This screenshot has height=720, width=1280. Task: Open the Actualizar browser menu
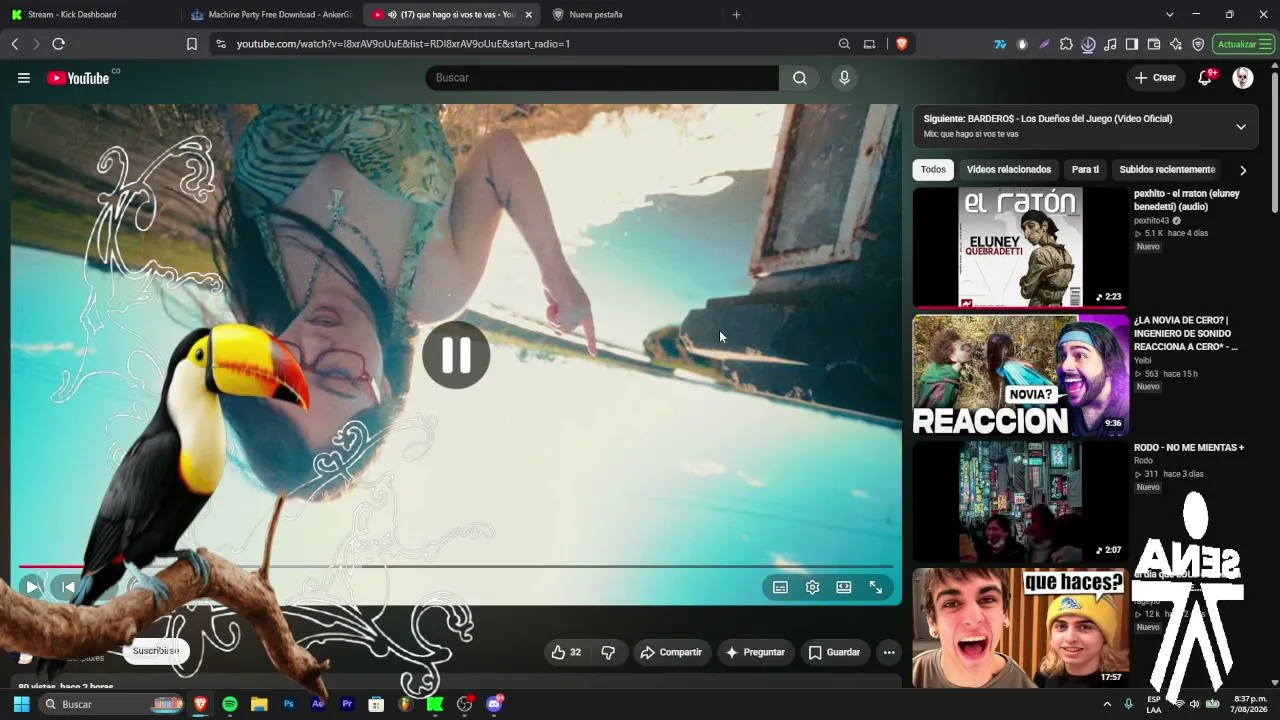1243,44
